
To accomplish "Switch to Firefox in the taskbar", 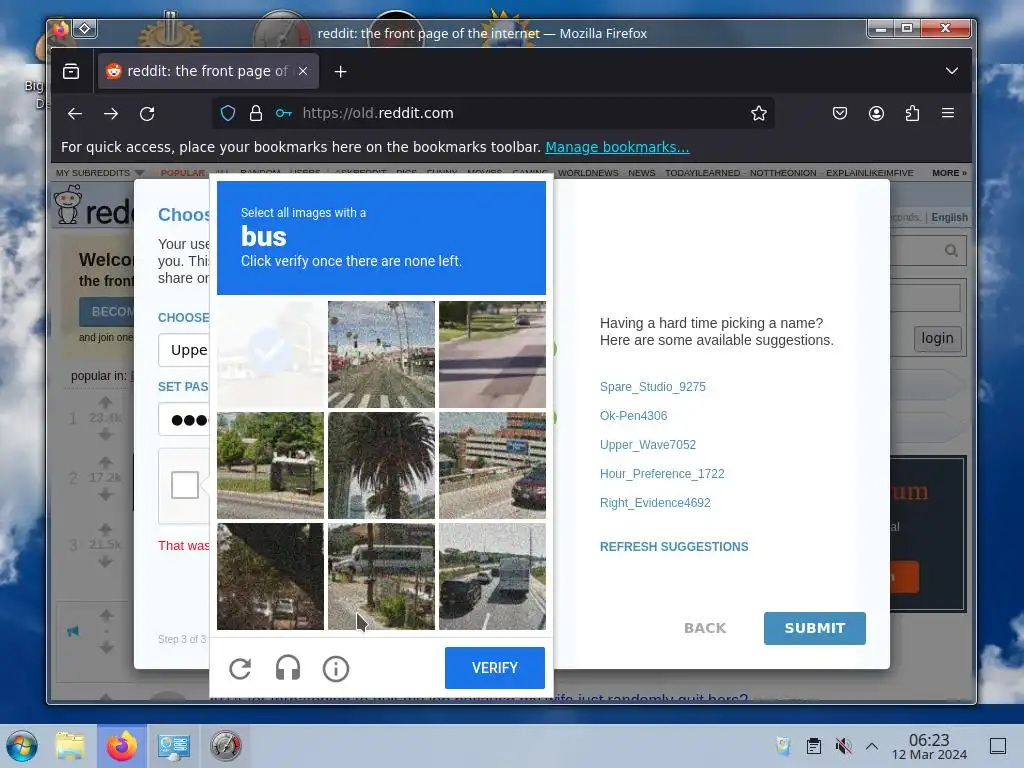I will (122, 746).
